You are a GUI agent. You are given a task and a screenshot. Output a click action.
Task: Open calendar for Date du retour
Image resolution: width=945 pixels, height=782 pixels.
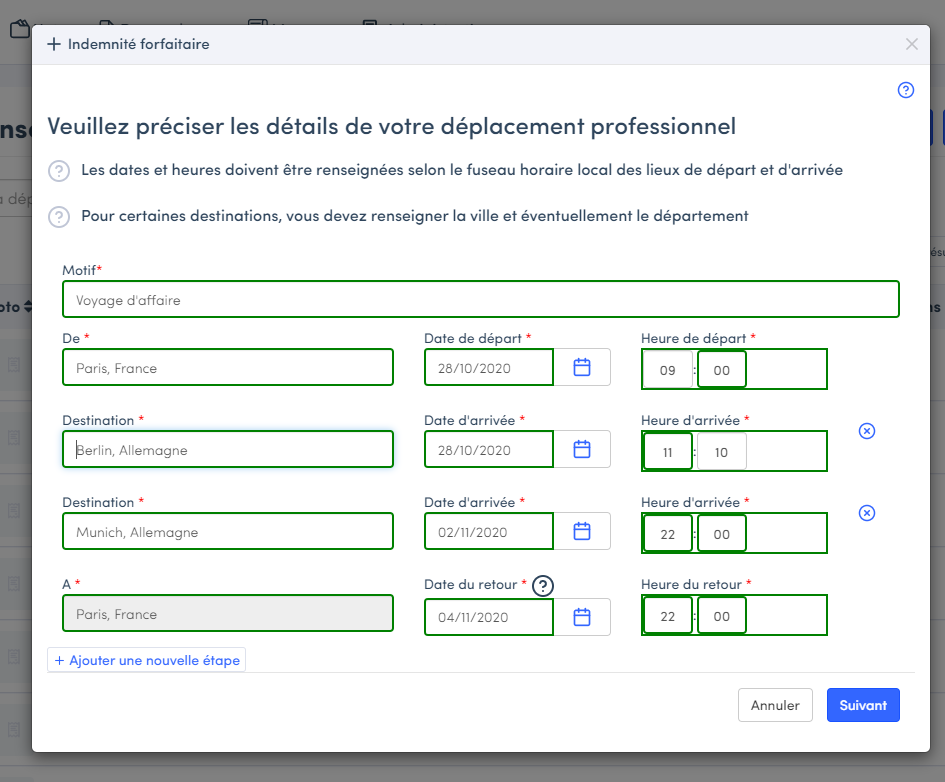click(582, 617)
